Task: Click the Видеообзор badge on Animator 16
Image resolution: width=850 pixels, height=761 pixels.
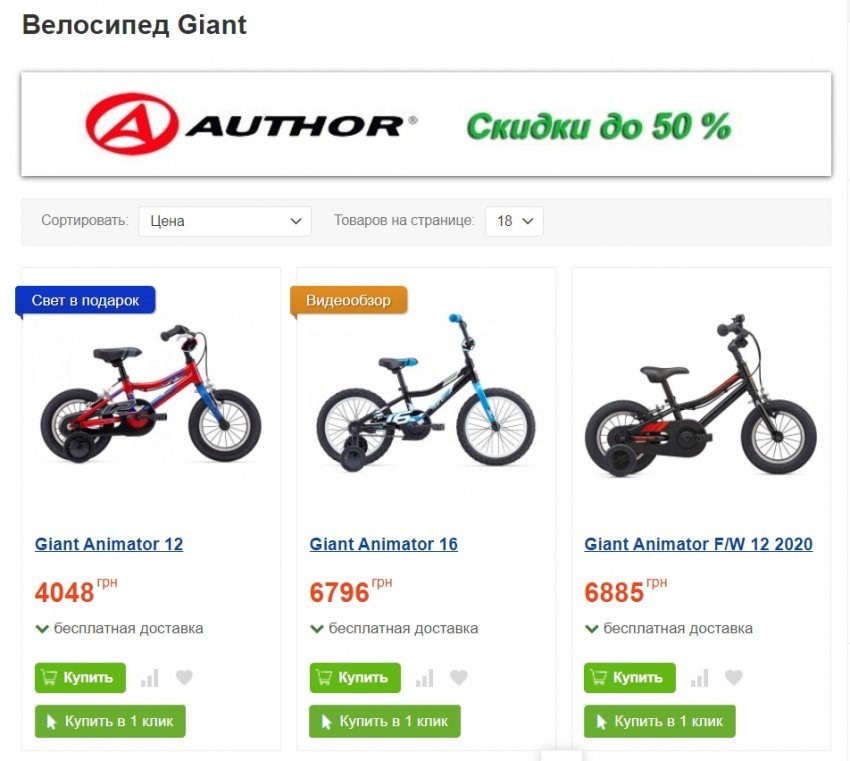Action: (349, 300)
